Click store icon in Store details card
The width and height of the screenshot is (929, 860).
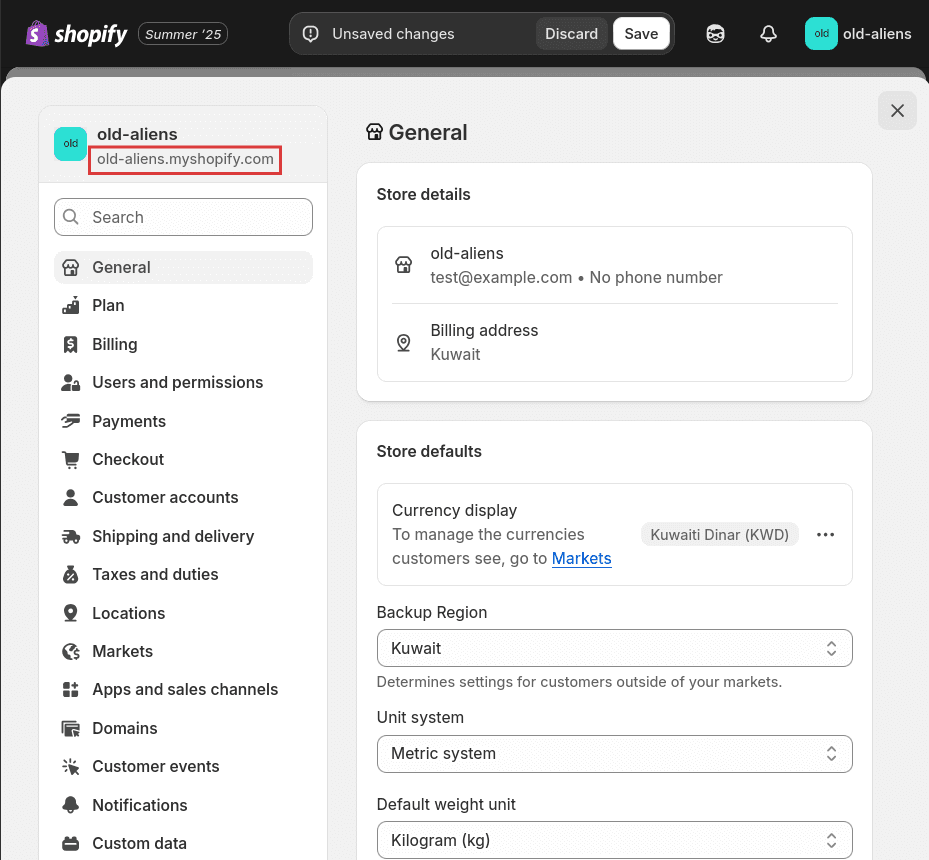pyautogui.click(x=403, y=265)
